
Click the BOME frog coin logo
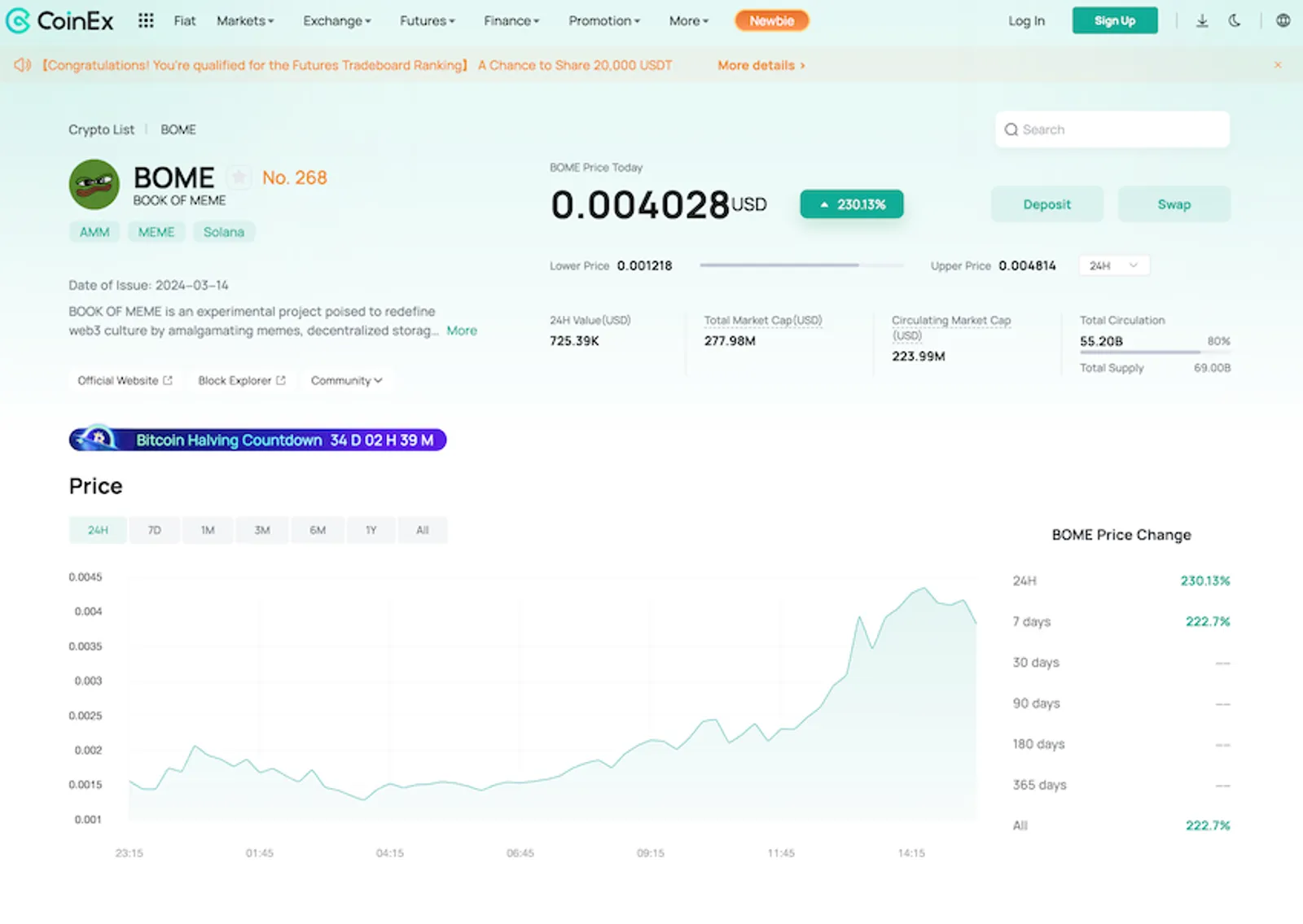tap(94, 184)
